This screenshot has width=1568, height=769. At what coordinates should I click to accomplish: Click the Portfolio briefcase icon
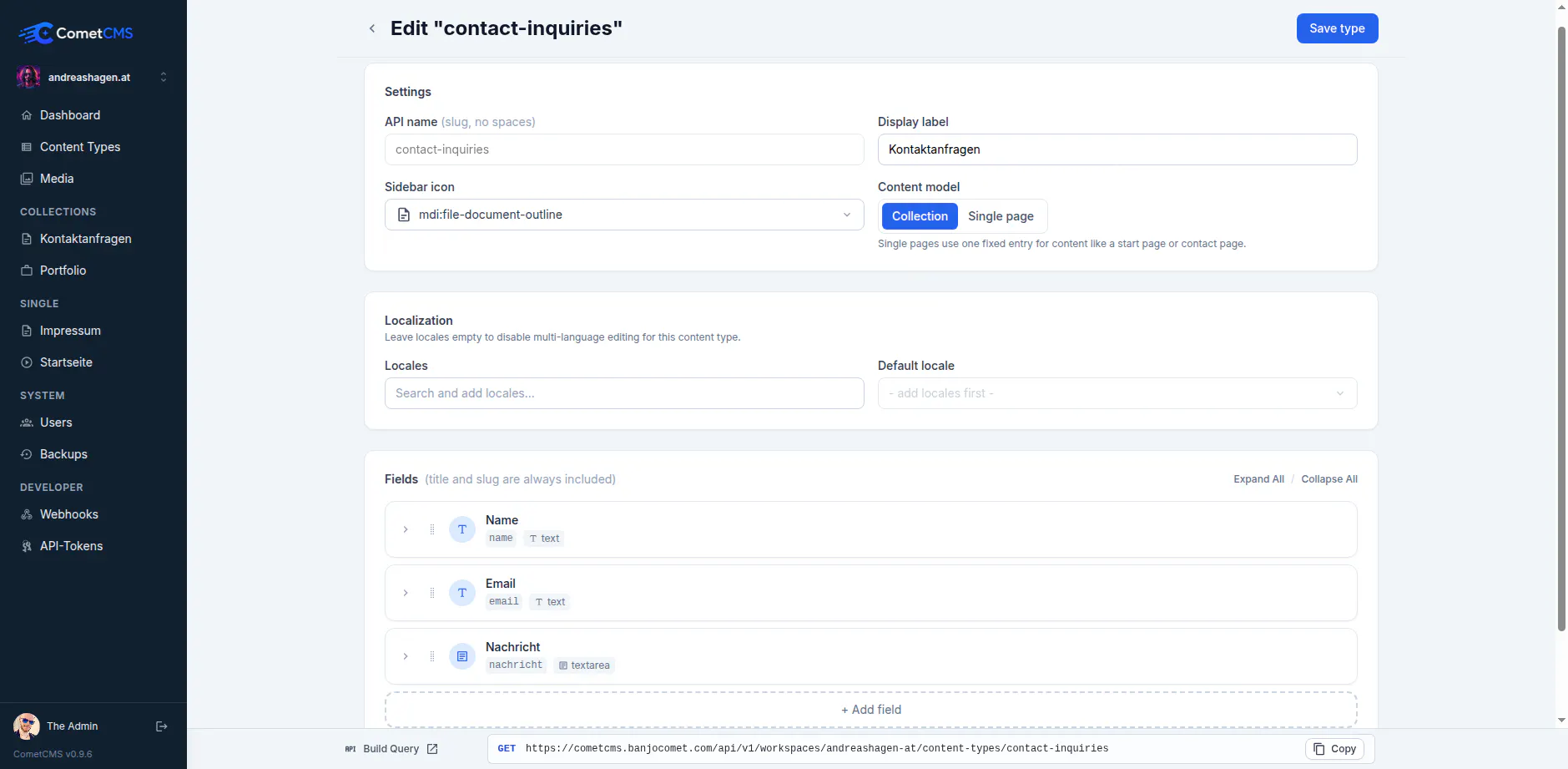pyautogui.click(x=27, y=271)
